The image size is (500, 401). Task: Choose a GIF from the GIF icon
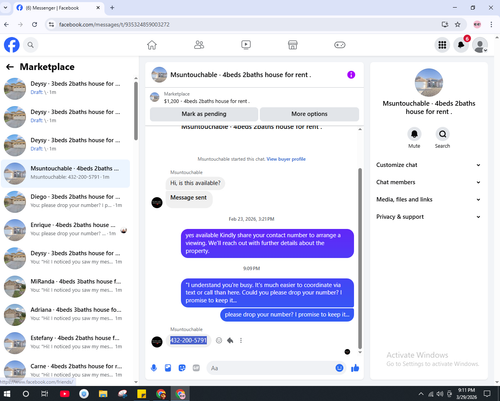point(196,368)
